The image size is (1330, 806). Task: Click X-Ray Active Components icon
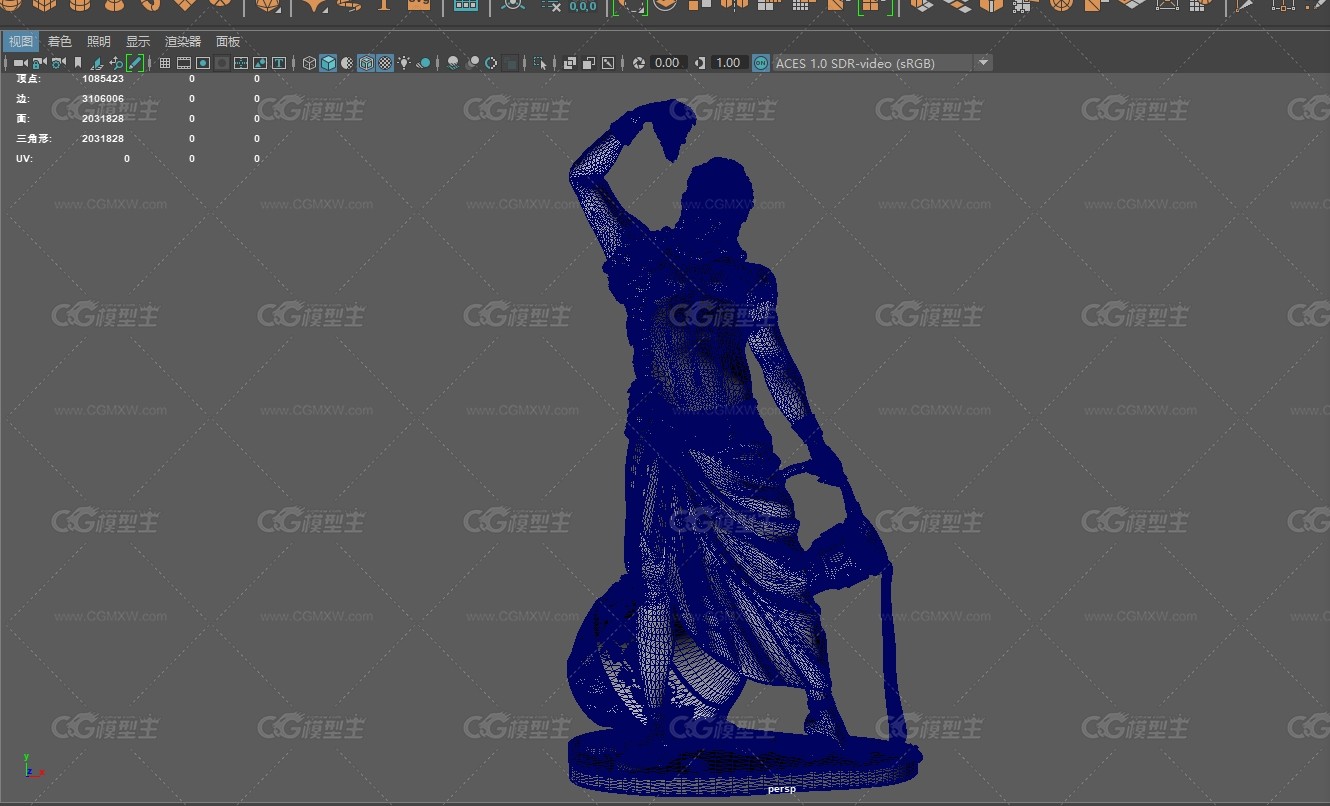pyautogui.click(x=588, y=63)
